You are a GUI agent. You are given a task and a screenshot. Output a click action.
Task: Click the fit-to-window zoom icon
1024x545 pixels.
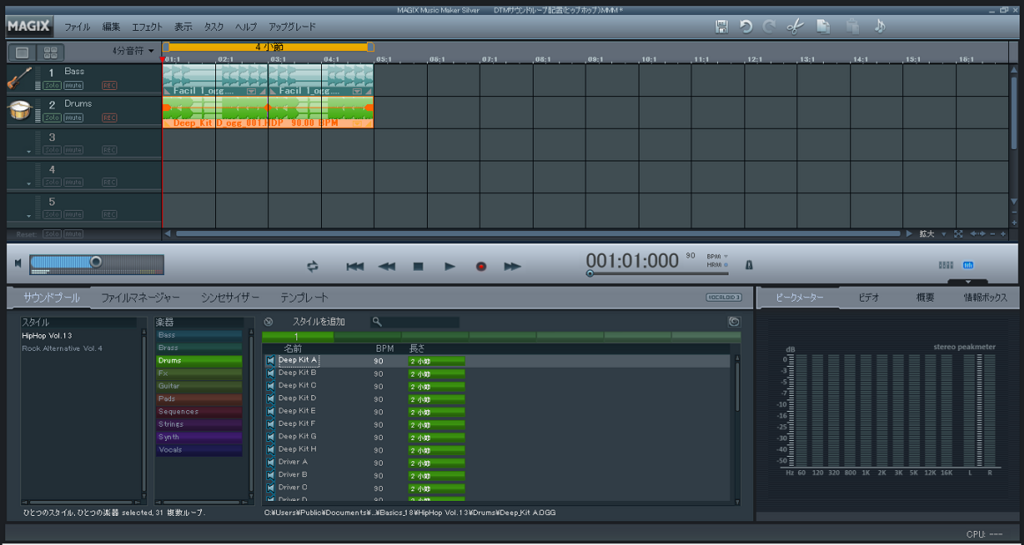pos(958,234)
